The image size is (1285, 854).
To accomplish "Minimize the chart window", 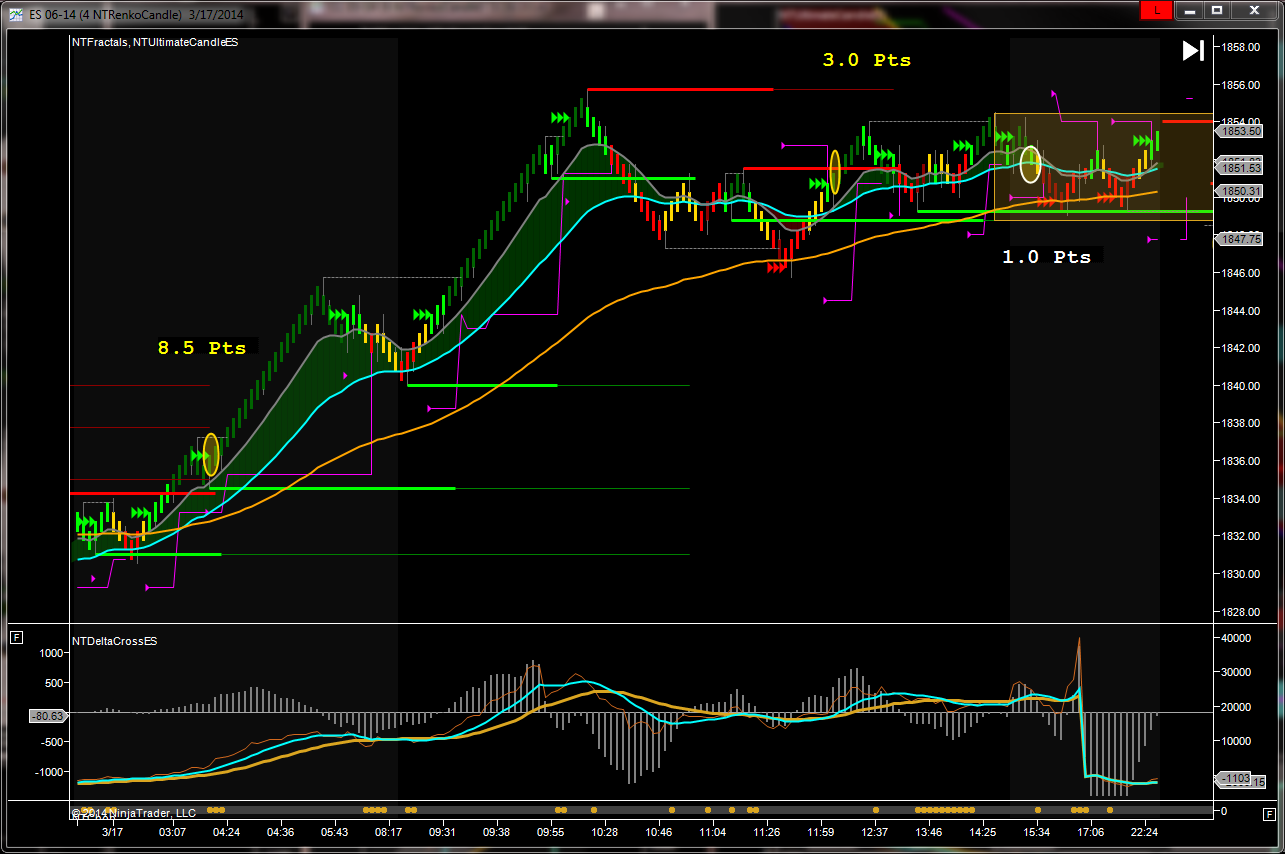I will pyautogui.click(x=1187, y=10).
